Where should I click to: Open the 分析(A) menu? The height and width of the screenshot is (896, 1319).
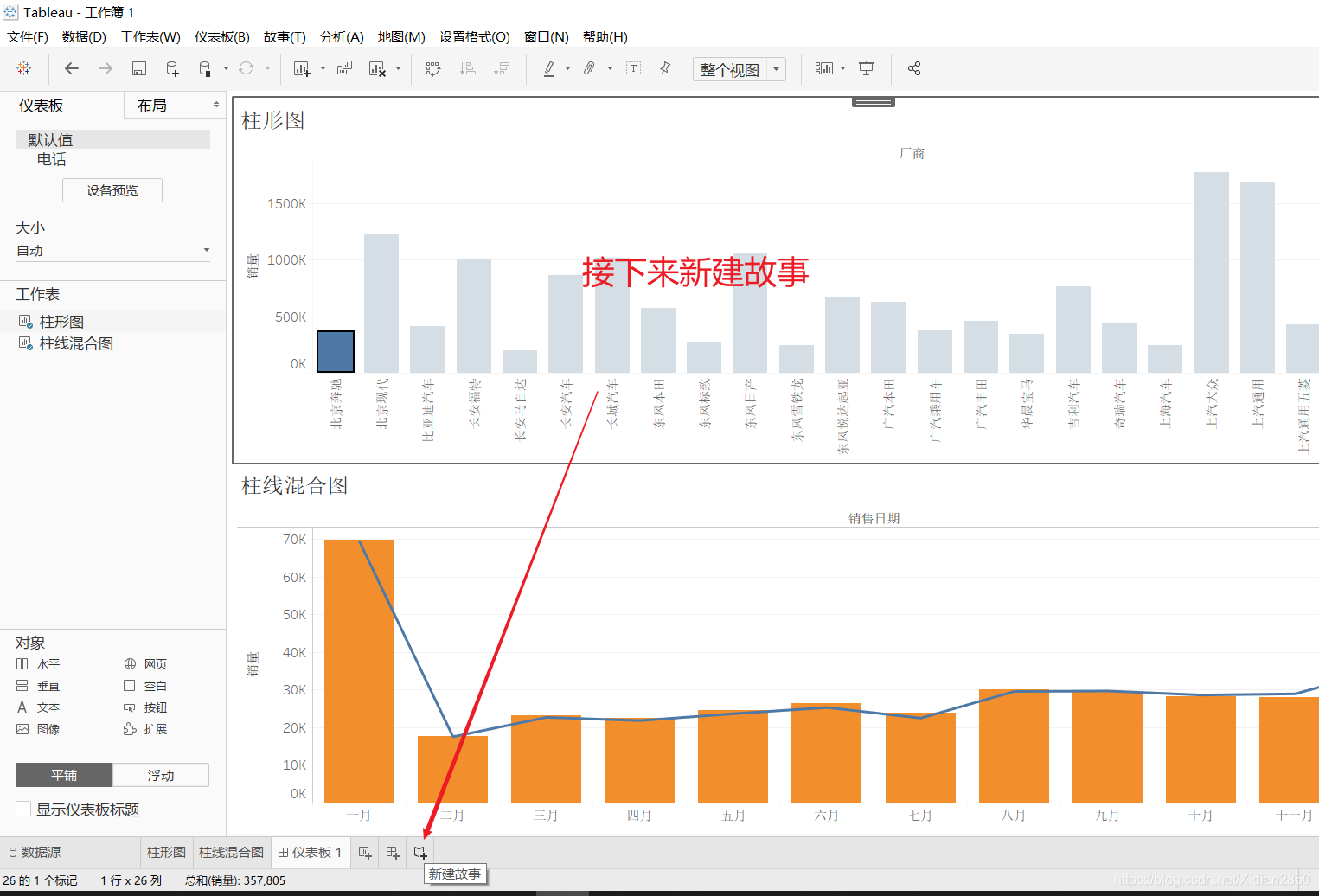coord(342,37)
